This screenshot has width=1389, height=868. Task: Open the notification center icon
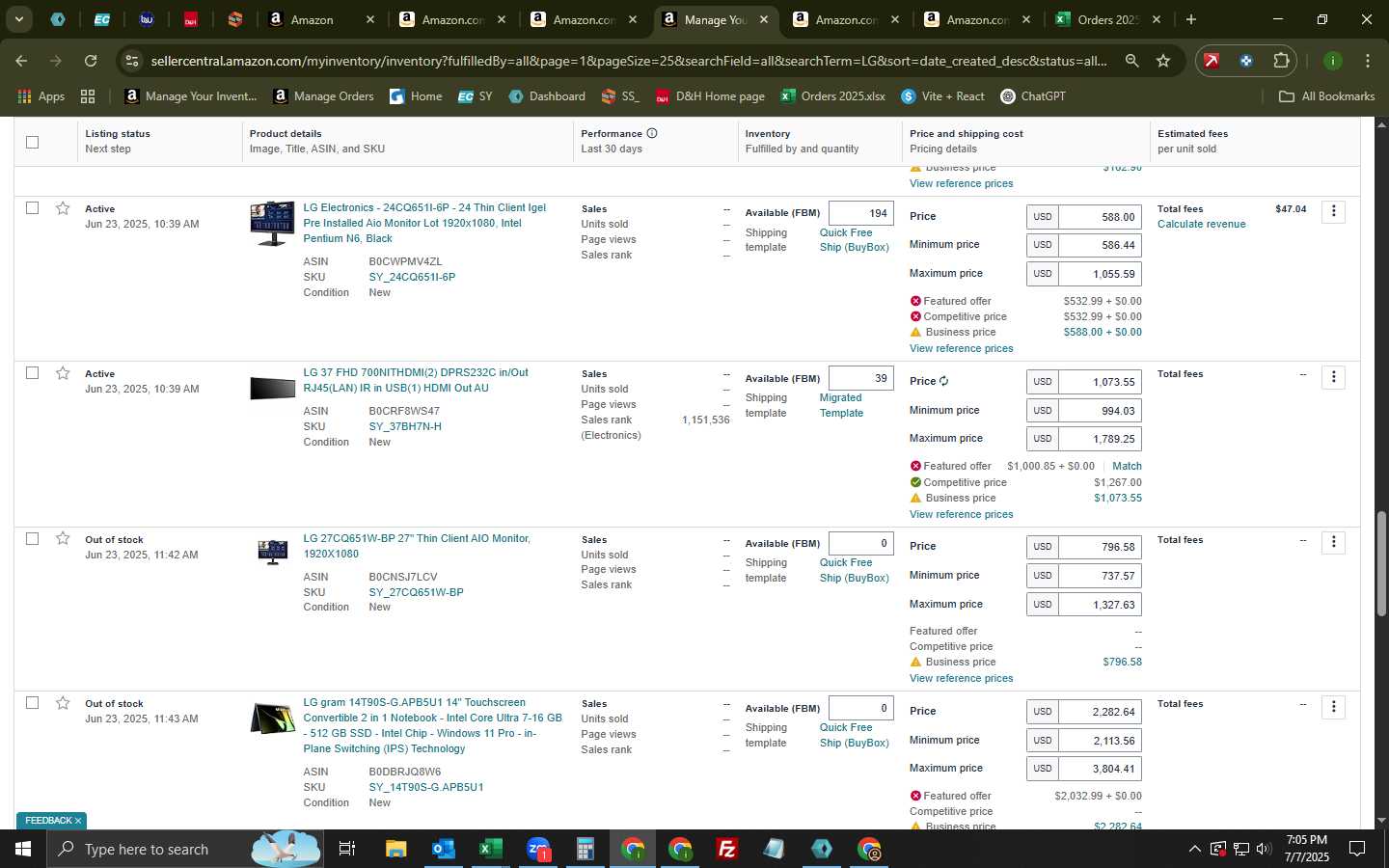[1357, 849]
